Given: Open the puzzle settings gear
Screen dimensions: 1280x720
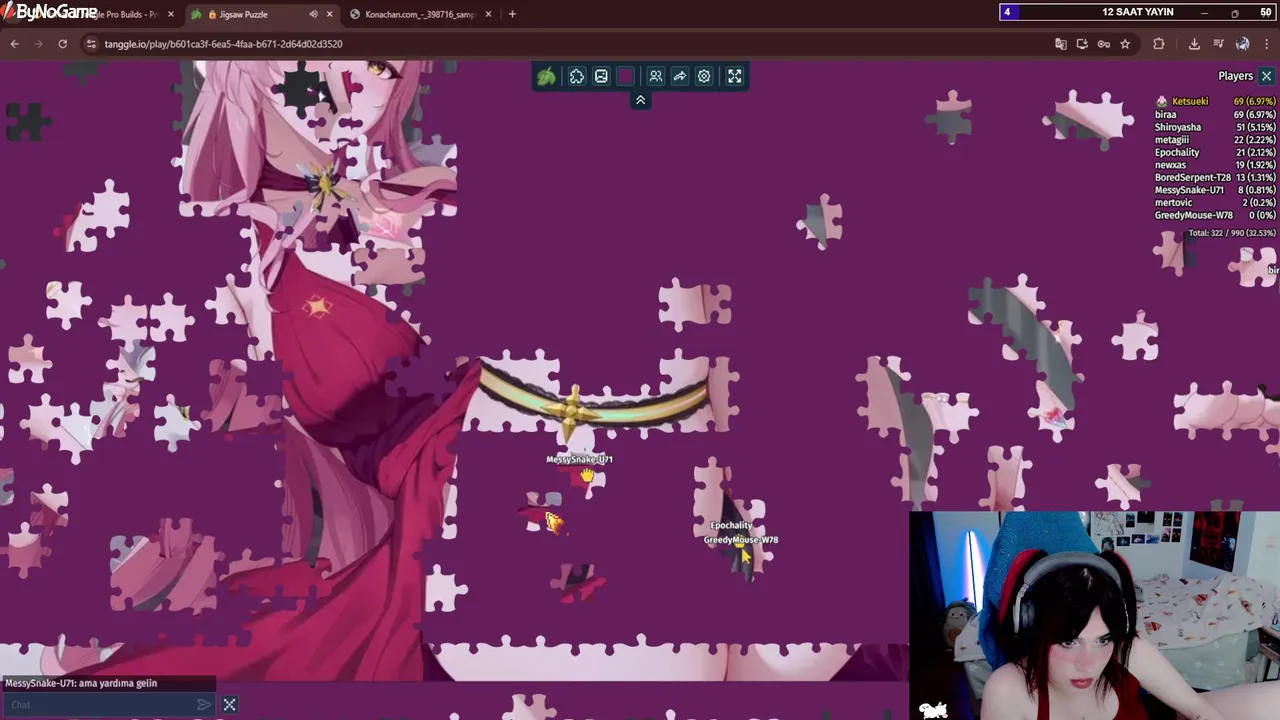Looking at the screenshot, I should (x=704, y=76).
